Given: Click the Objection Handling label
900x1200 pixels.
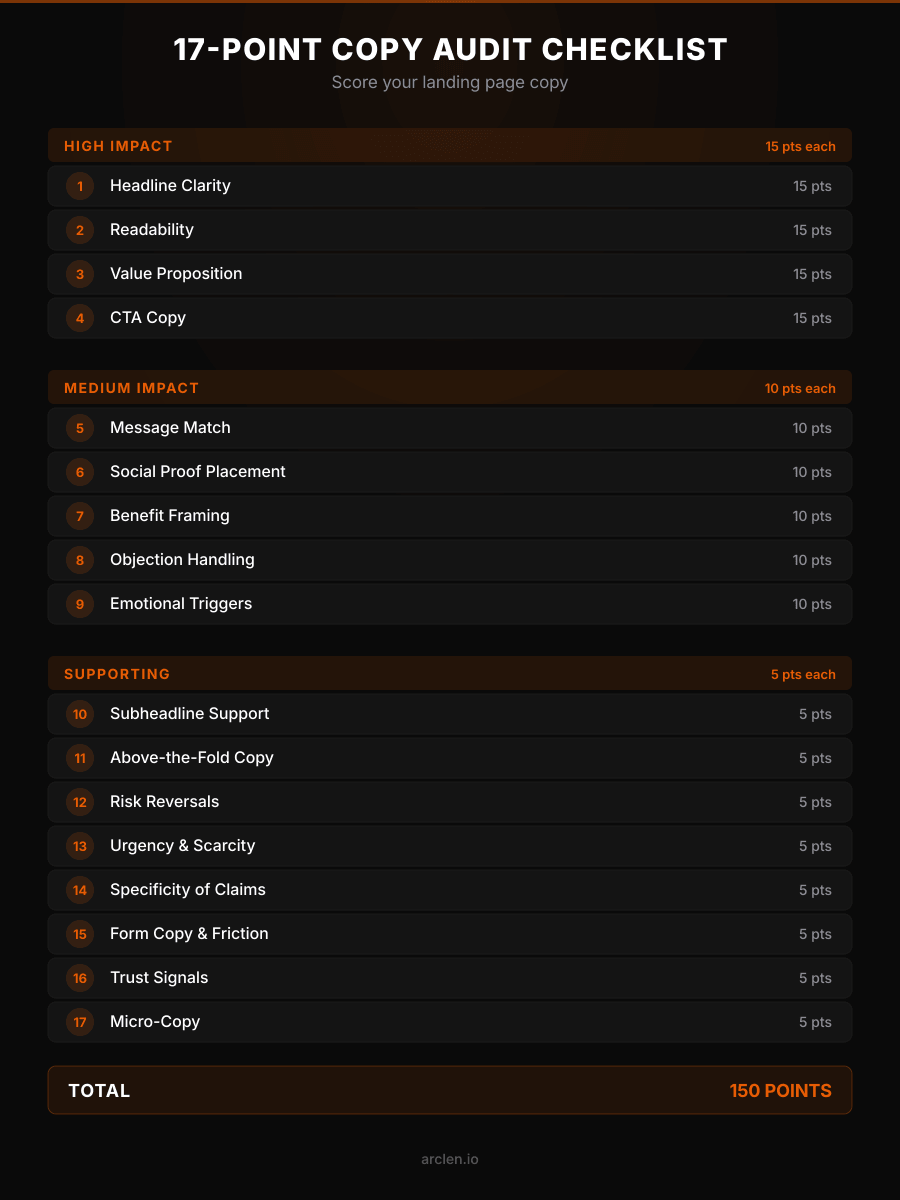Looking at the screenshot, I should click(182, 560).
